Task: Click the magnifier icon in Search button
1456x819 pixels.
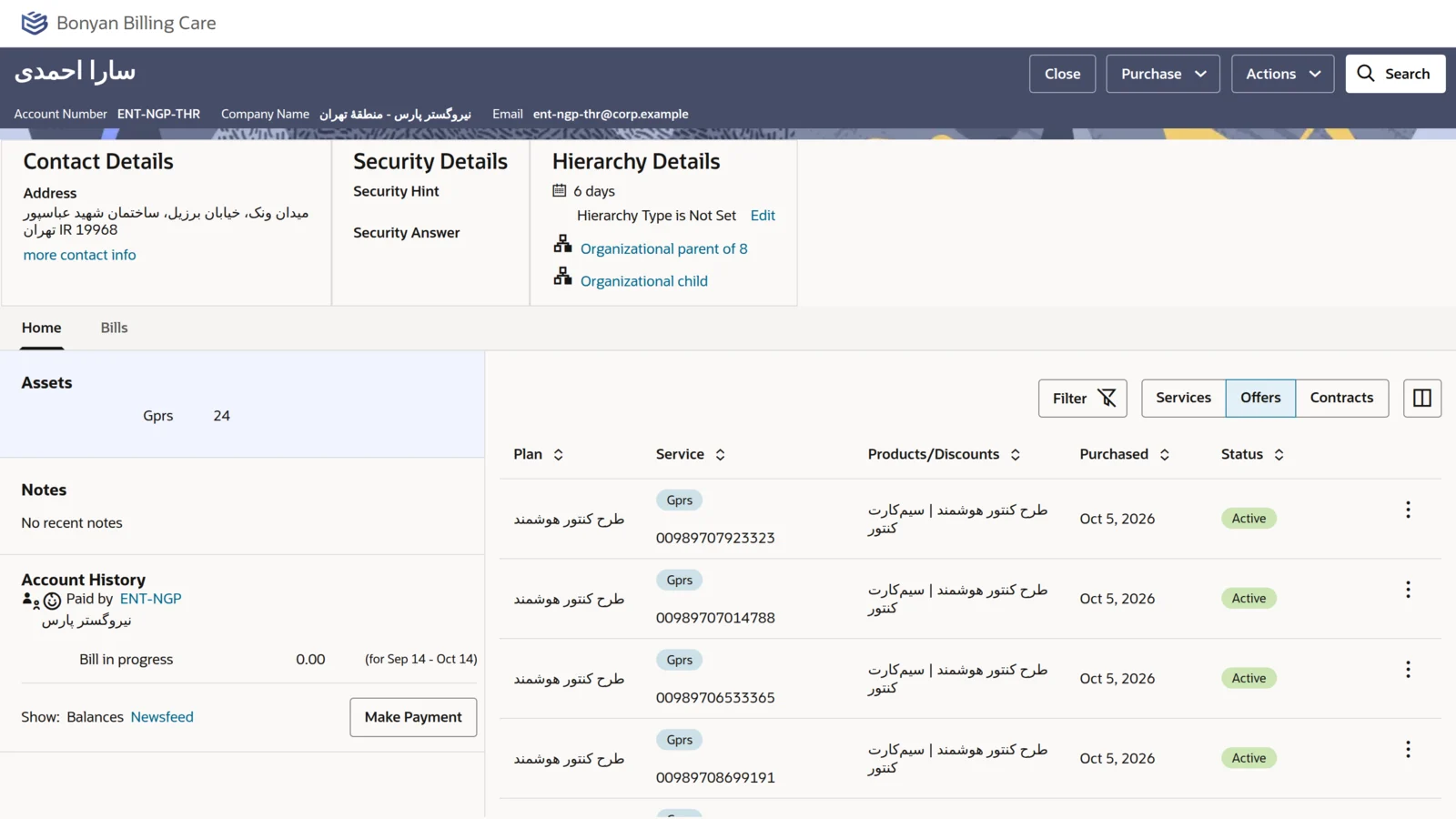Action: (1365, 74)
